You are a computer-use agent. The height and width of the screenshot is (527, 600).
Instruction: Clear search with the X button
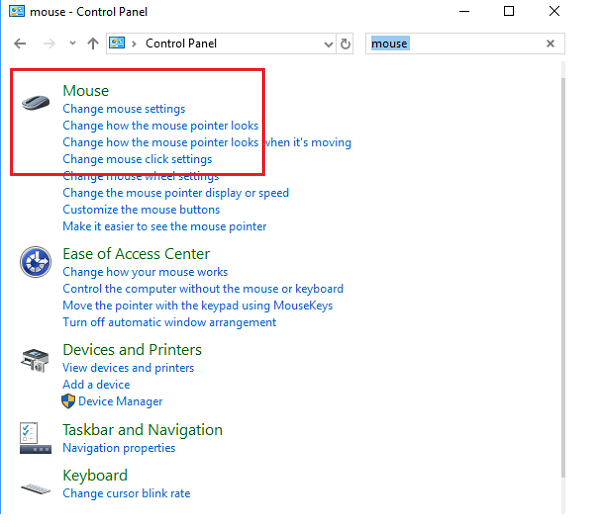click(x=550, y=44)
